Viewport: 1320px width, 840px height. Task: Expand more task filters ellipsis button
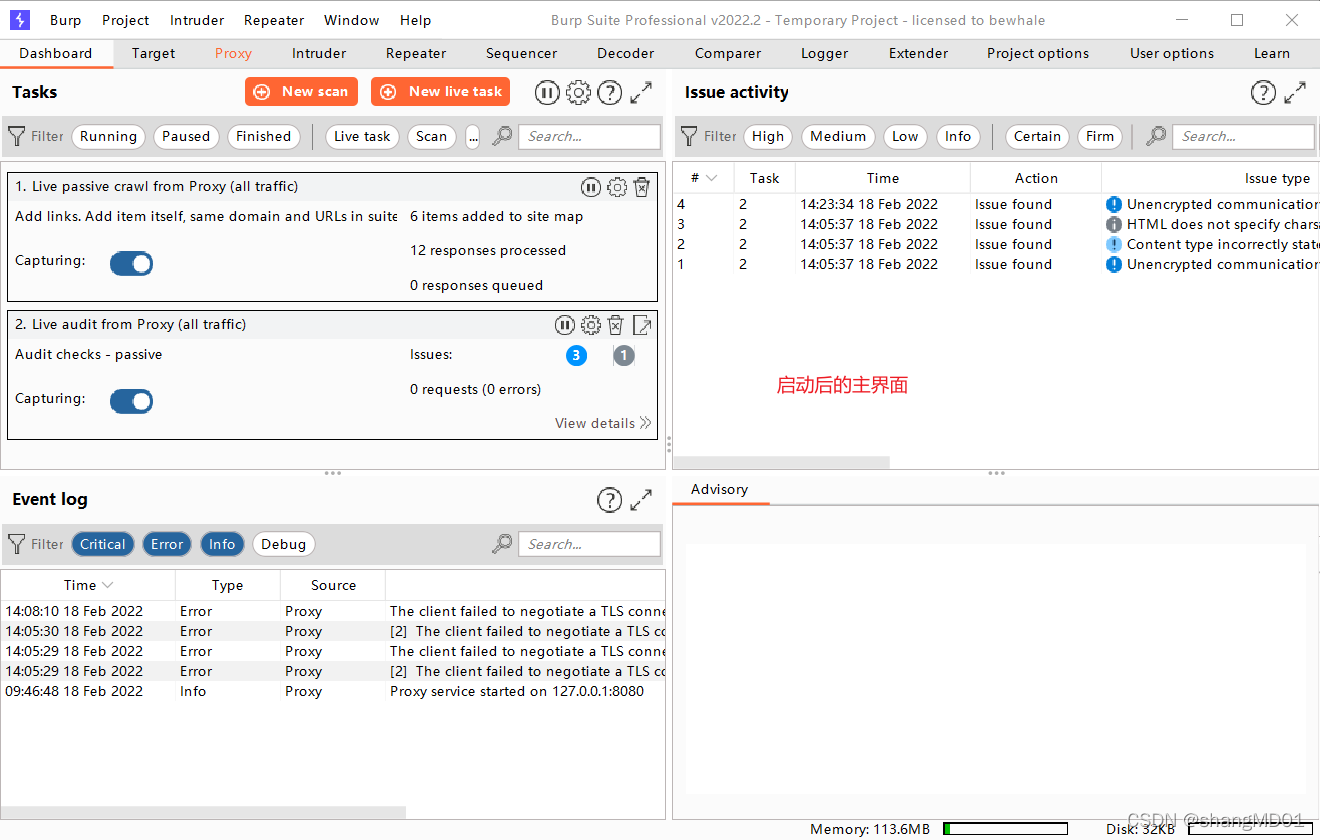[473, 137]
